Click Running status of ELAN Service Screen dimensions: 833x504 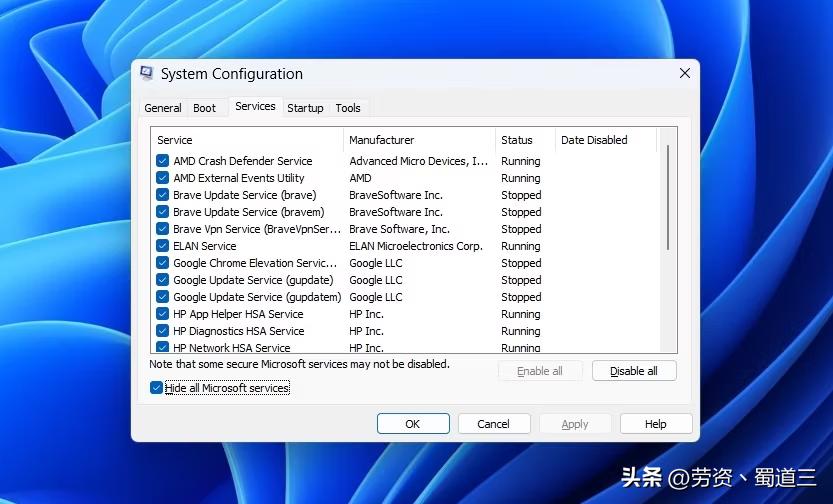(x=521, y=245)
